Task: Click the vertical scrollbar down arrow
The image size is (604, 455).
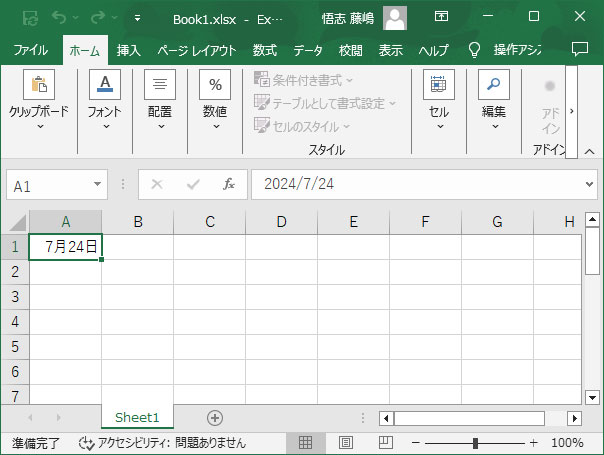Action: coord(592,396)
